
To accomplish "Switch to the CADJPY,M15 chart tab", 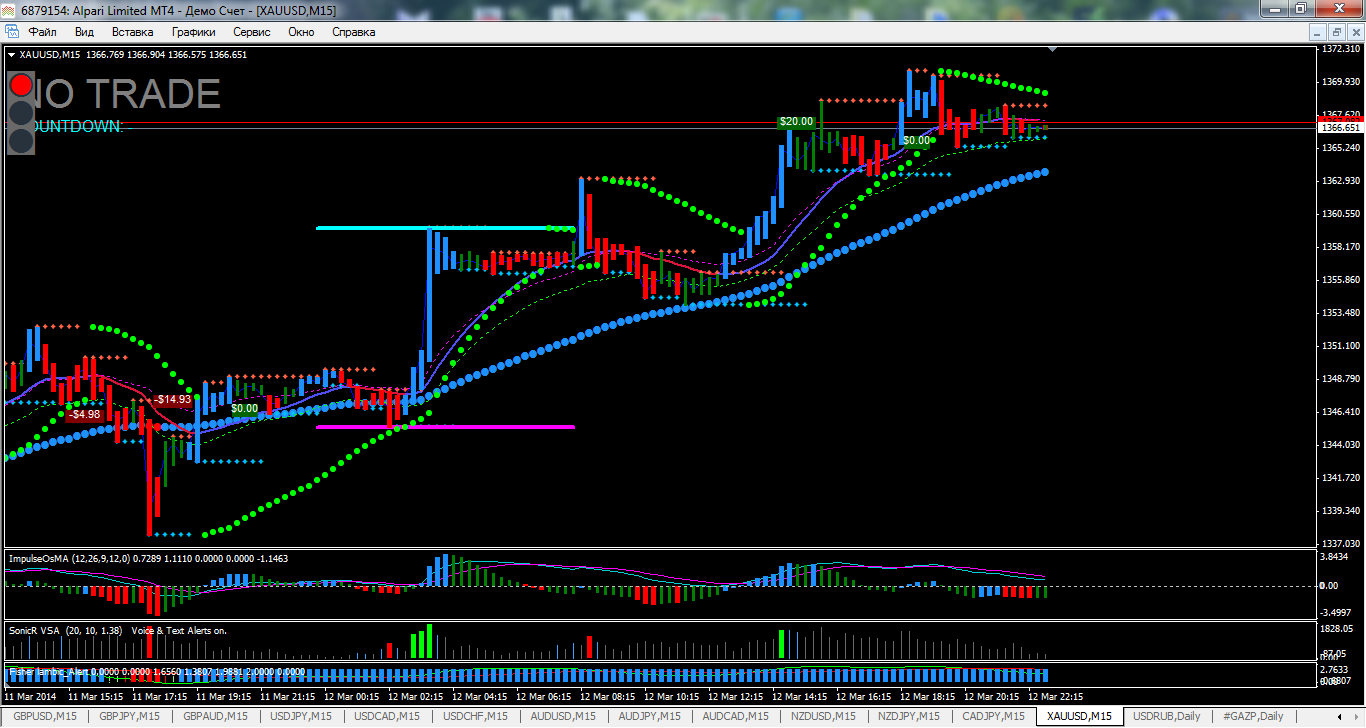I will pos(993,716).
